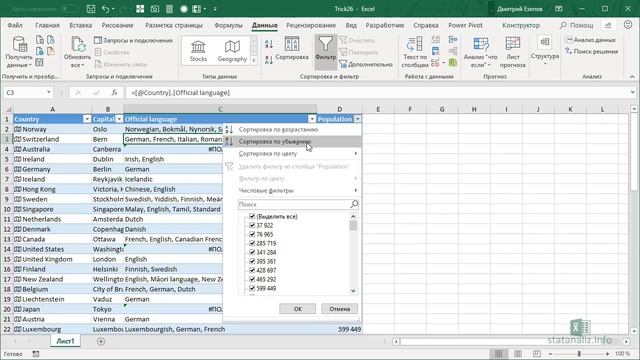This screenshot has height=360, width=640.
Task: Uncheck the 395 361 checkbox
Action: (x=252, y=261)
